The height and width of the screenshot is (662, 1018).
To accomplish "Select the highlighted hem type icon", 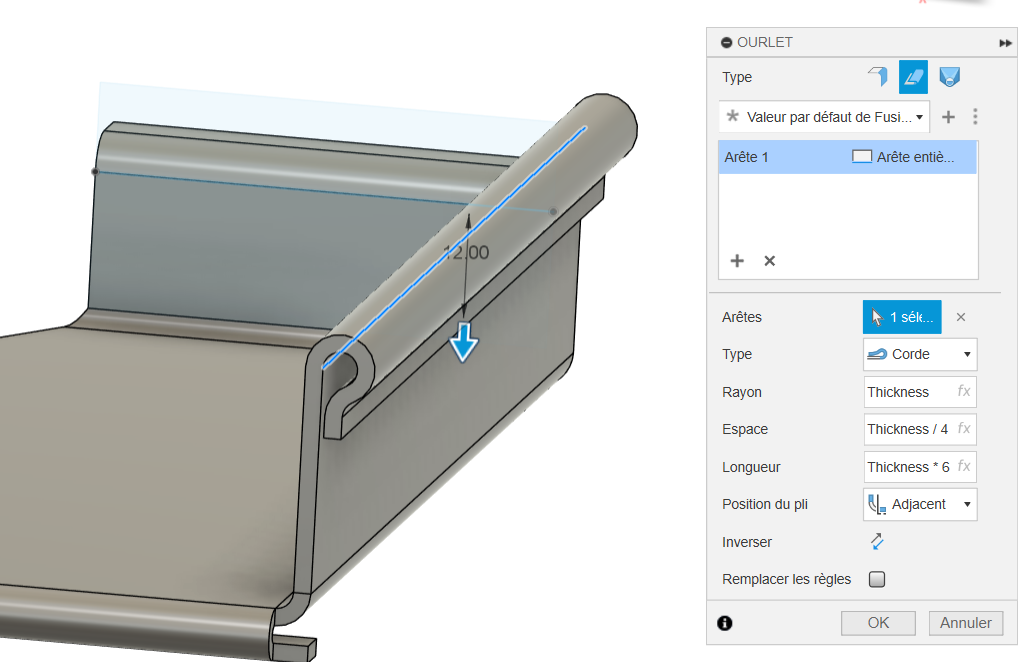I will pos(913,77).
